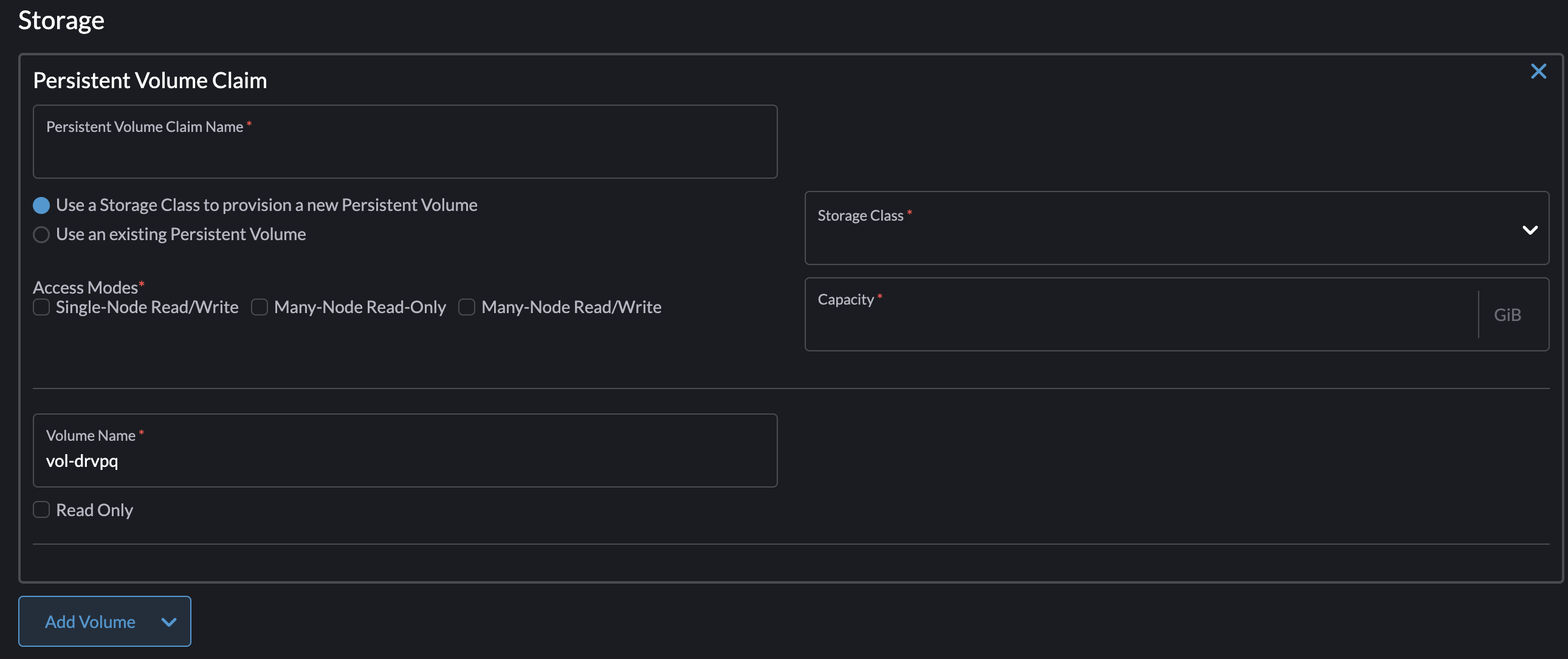This screenshot has height=659, width=1568.
Task: Click the Persistent Volume Claim section title
Action: click(x=150, y=80)
